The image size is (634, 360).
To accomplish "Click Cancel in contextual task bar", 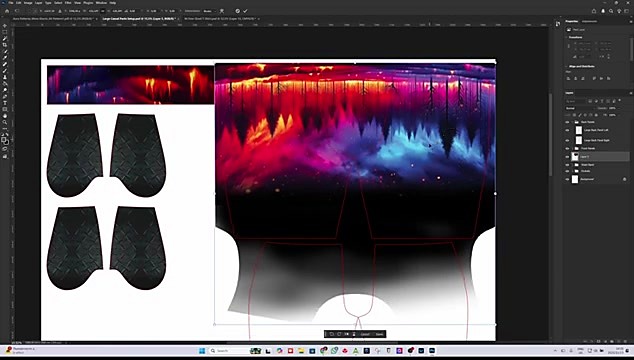I will pos(365,334).
